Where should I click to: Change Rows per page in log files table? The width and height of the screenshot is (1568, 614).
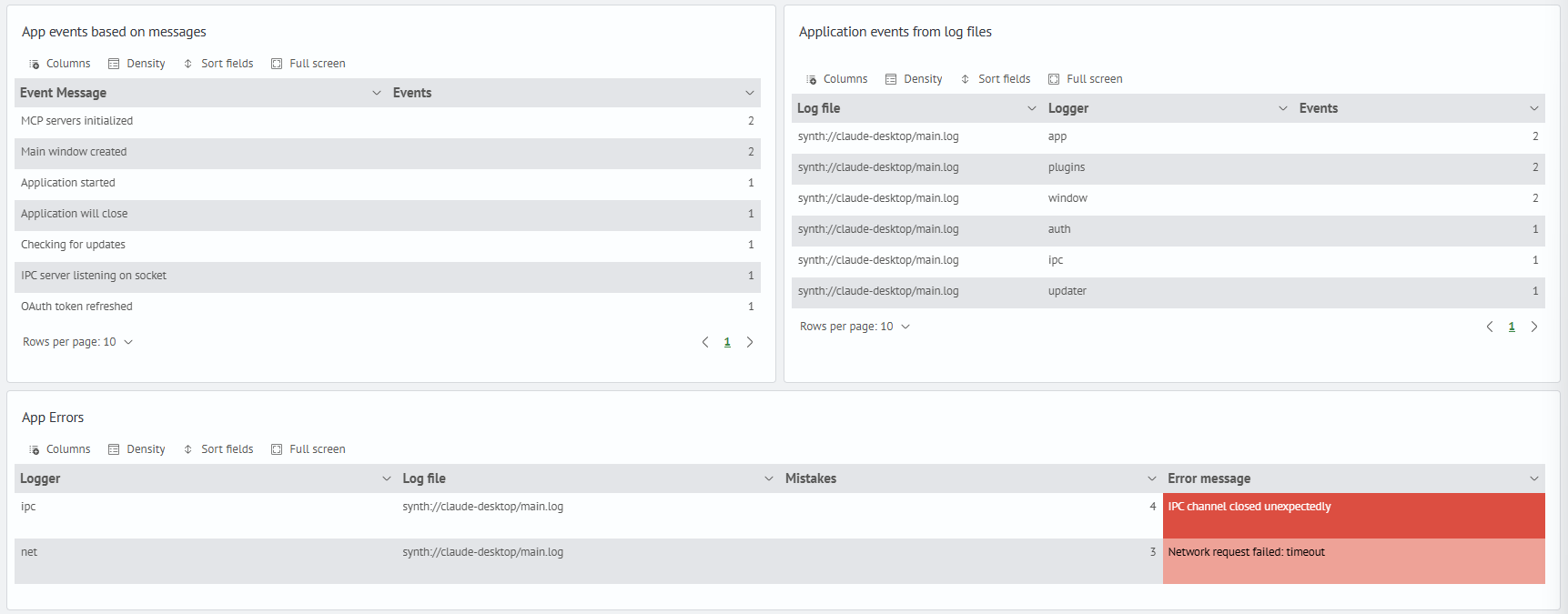(x=855, y=327)
